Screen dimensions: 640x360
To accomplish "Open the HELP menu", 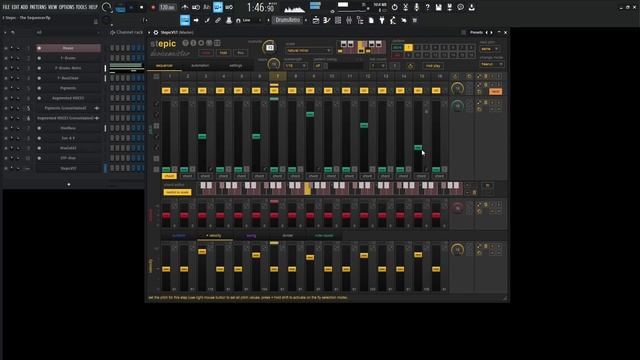I will pyautogui.click(x=93, y=7).
